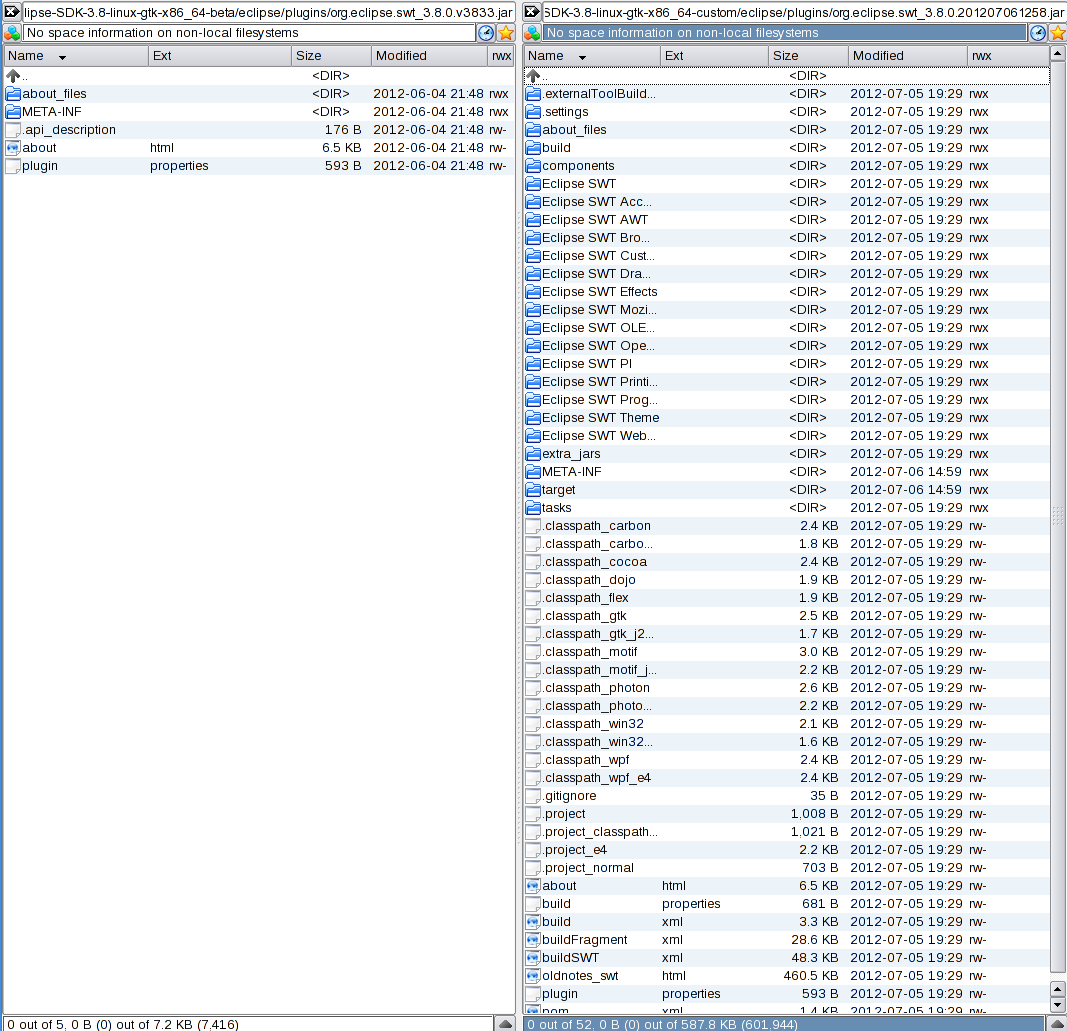The height and width of the screenshot is (1031, 1067).
Task: Click right pane space information bar
Action: click(785, 33)
